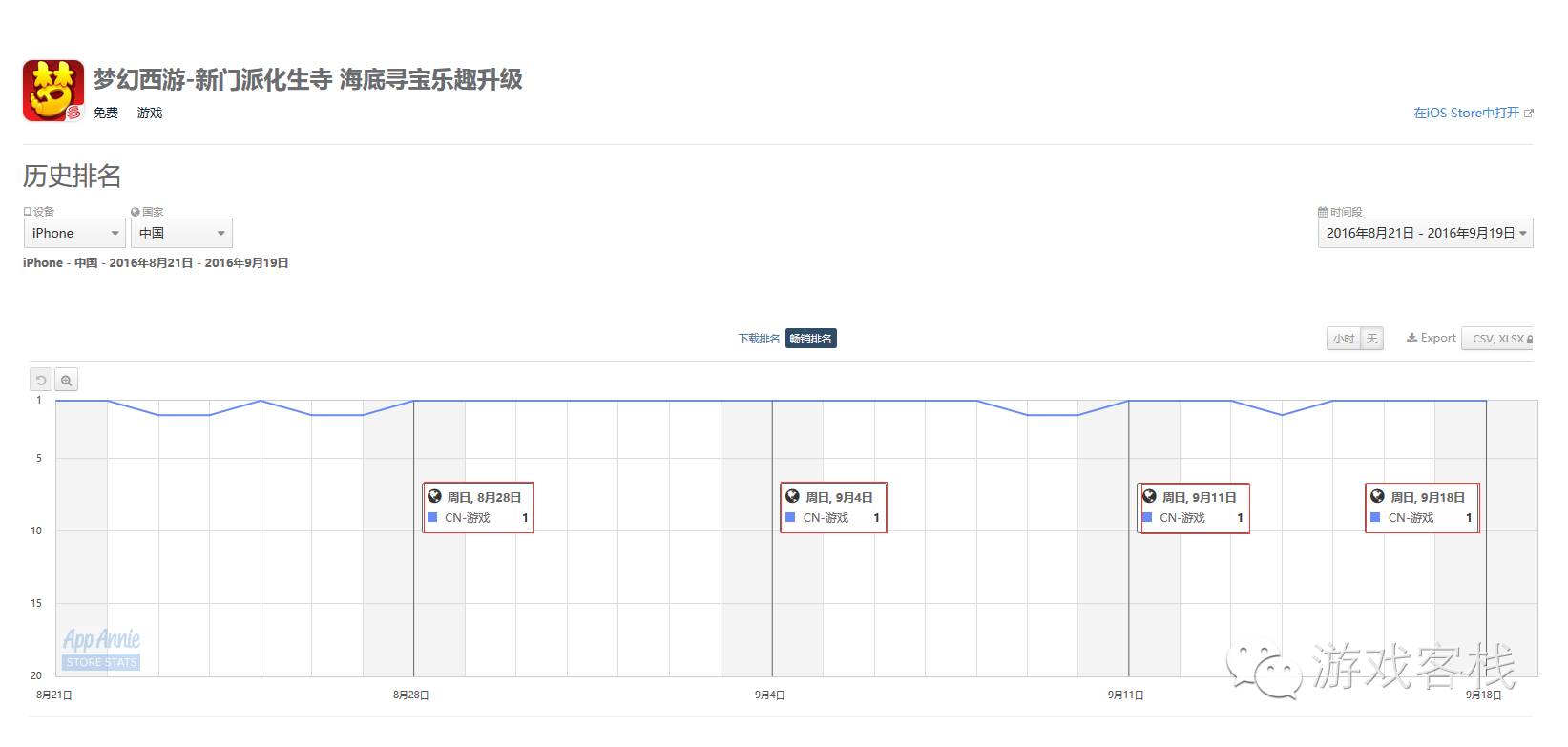This screenshot has width=1568, height=747.
Task: Click the globe icon in 9月4日 tooltip
Action: (x=792, y=496)
